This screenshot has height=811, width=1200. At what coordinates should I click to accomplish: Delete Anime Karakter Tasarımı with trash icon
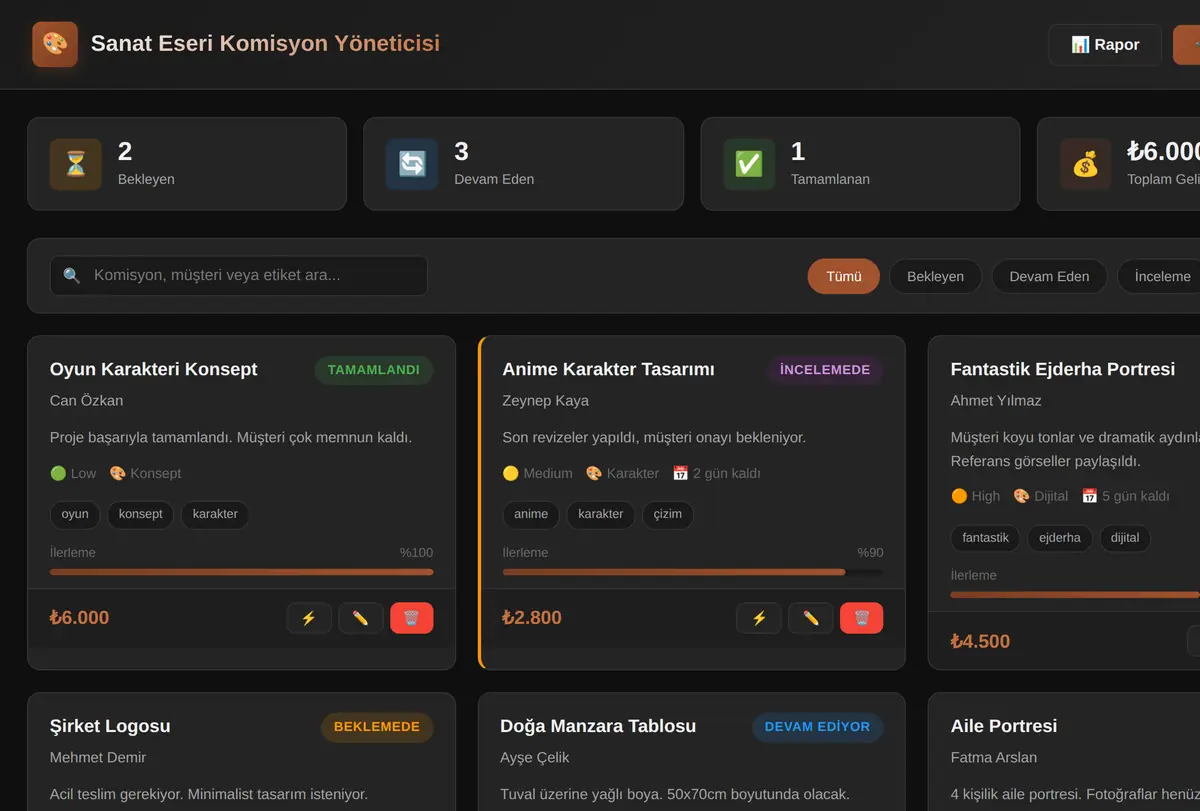point(862,618)
